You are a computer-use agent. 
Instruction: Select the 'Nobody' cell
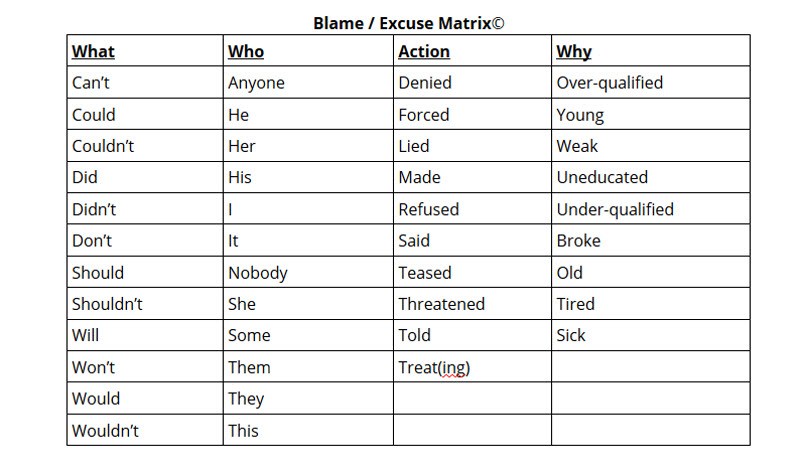coord(258,273)
